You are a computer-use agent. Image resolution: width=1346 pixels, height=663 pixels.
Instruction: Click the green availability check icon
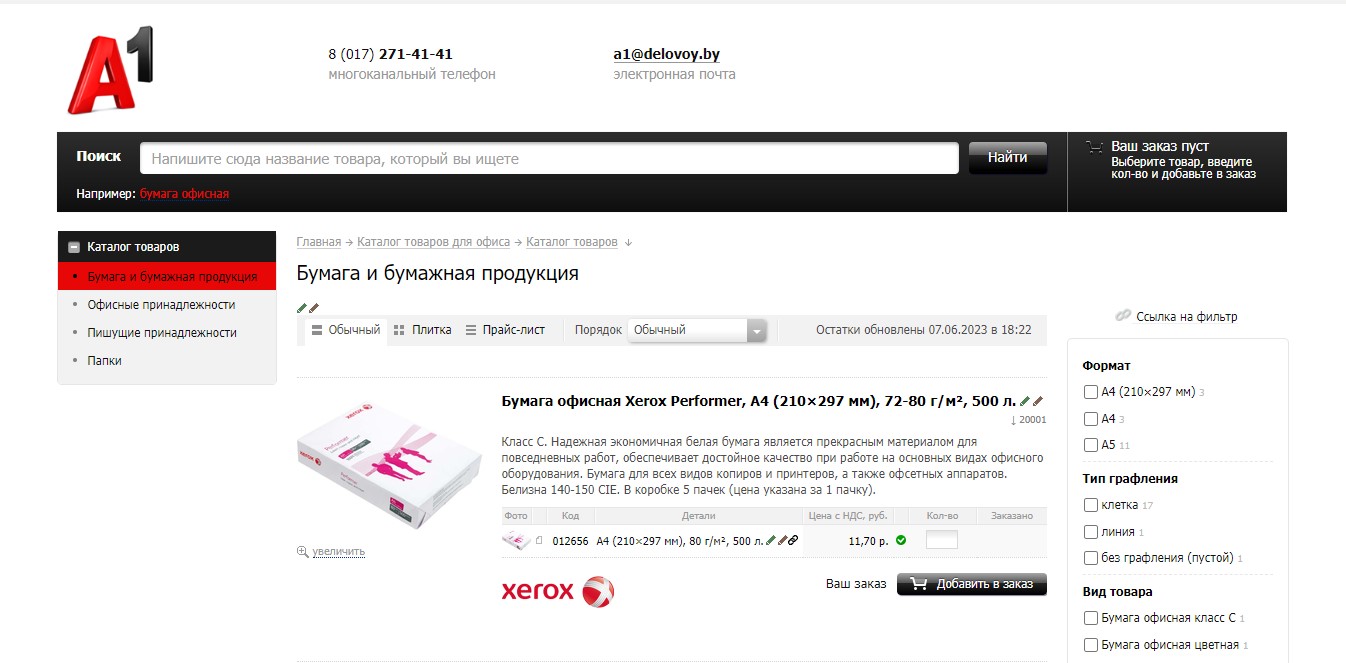click(x=901, y=540)
